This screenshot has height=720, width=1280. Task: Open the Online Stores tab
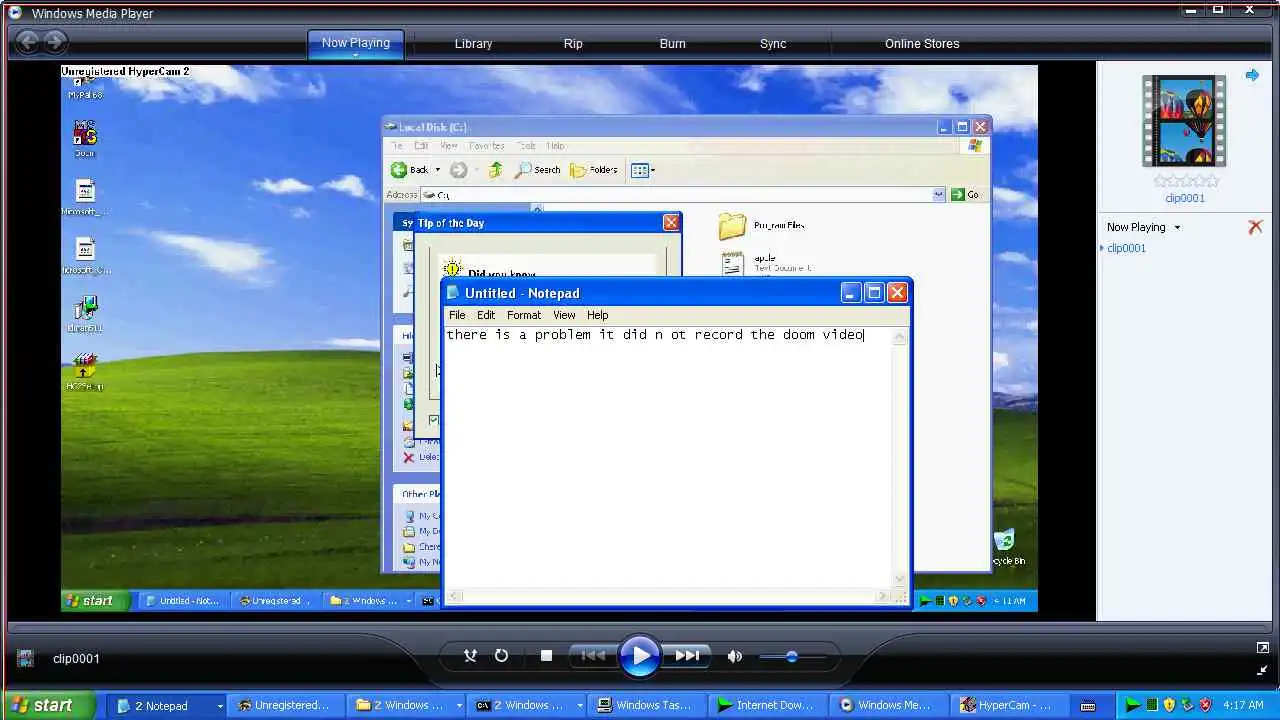point(922,44)
